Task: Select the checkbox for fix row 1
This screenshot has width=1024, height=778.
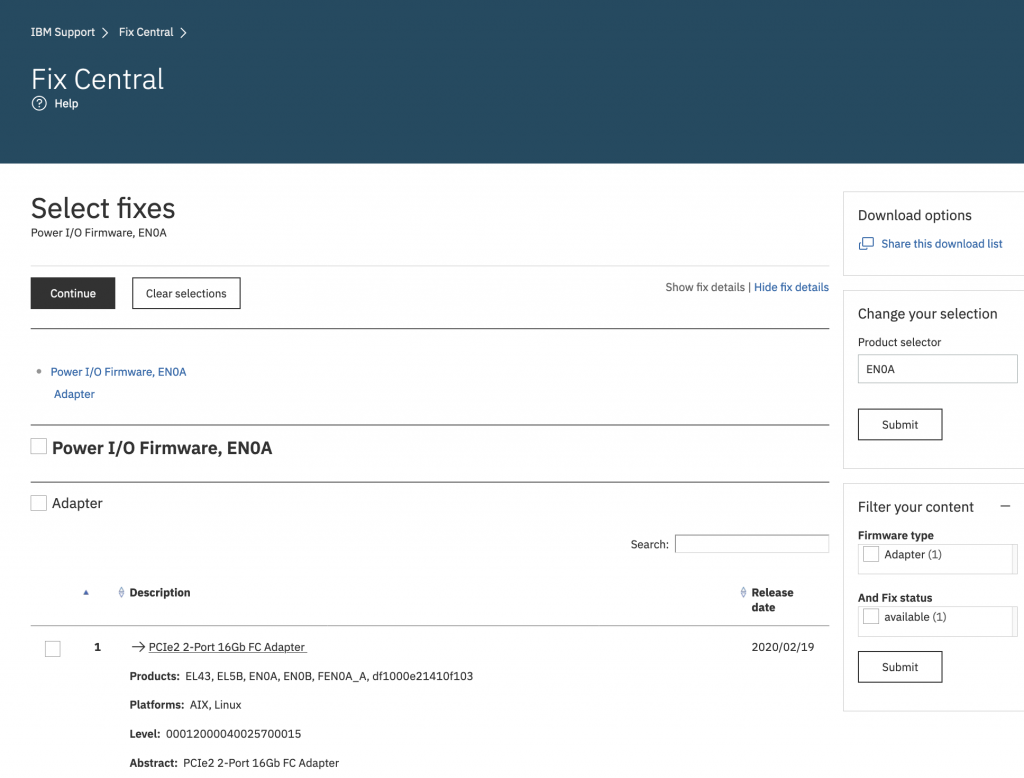Action: click(53, 649)
